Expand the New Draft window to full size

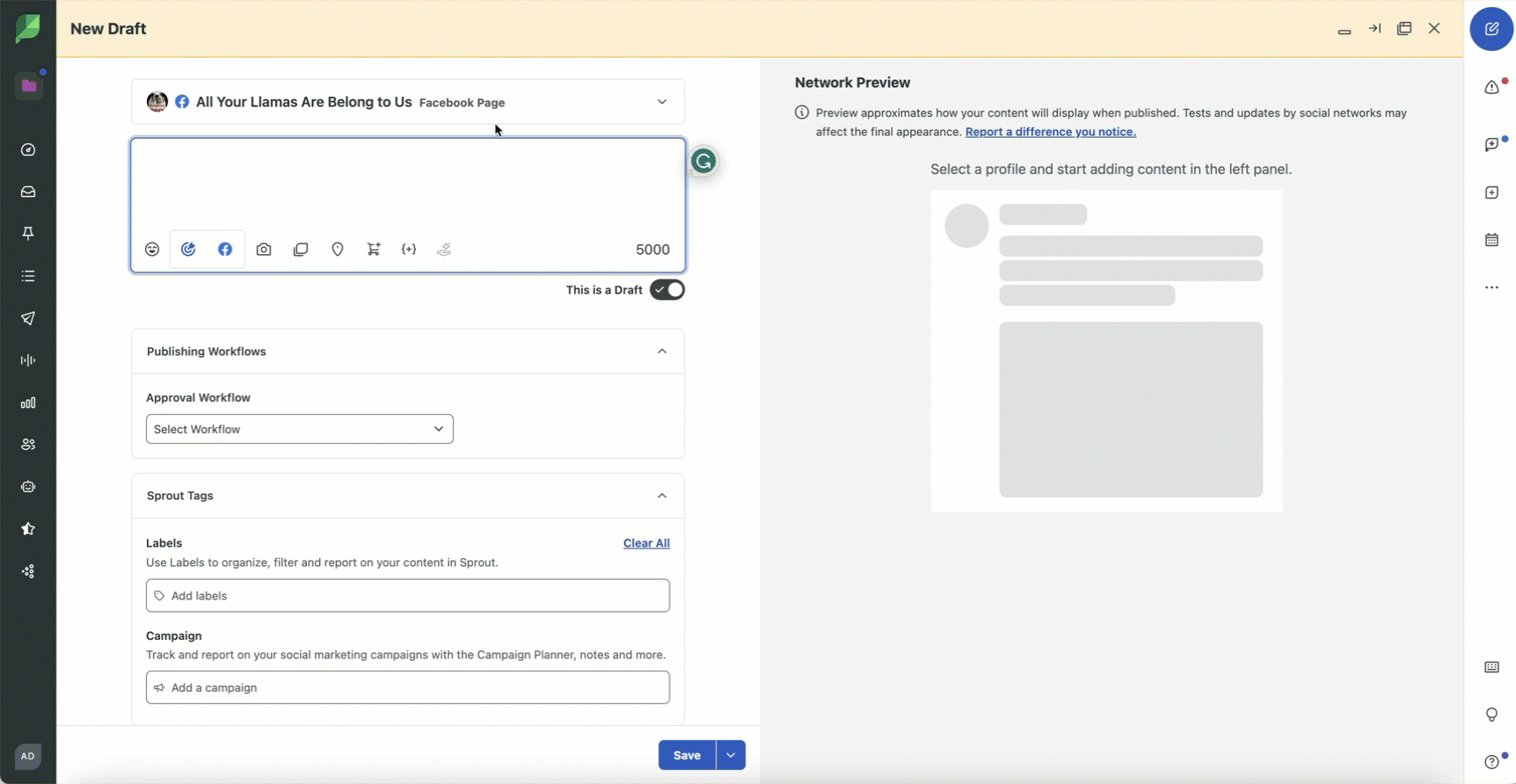(x=1404, y=29)
